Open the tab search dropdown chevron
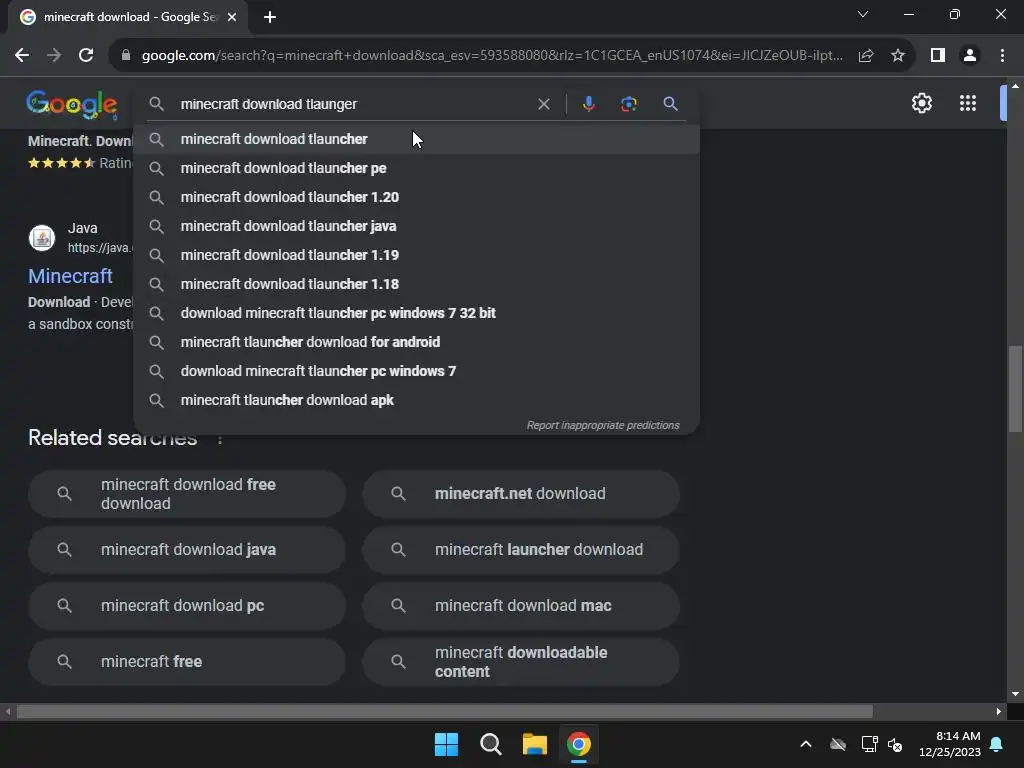 863,14
